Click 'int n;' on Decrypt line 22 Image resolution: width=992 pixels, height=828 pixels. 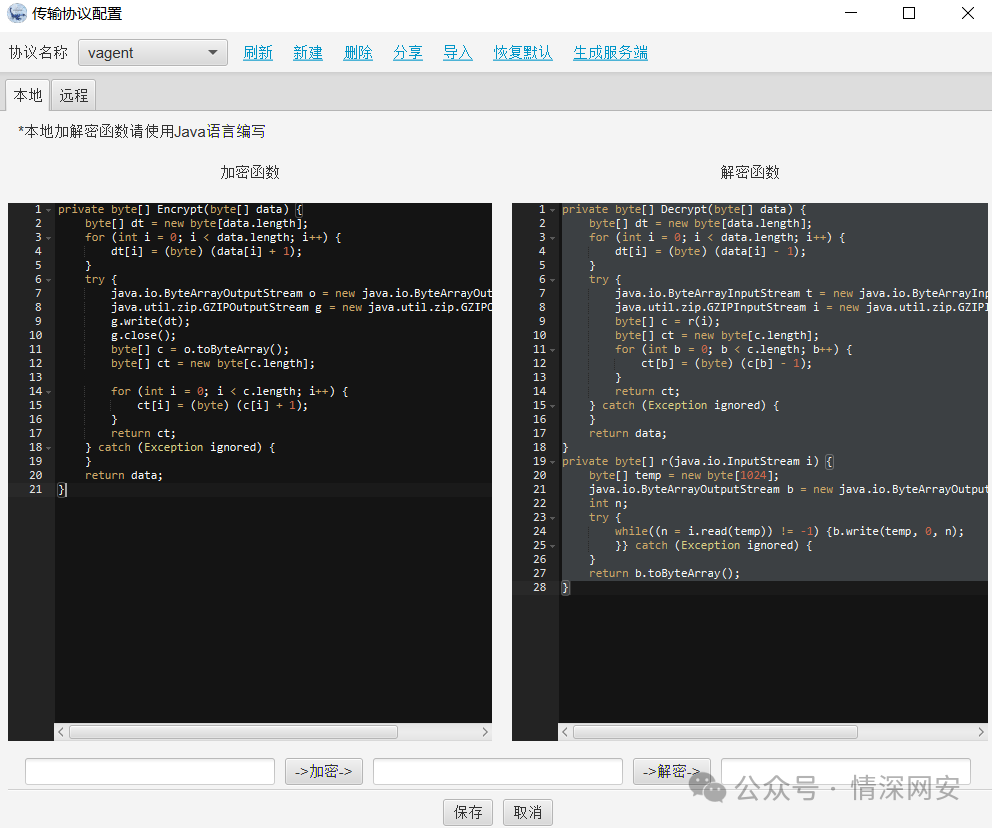pyautogui.click(x=608, y=504)
